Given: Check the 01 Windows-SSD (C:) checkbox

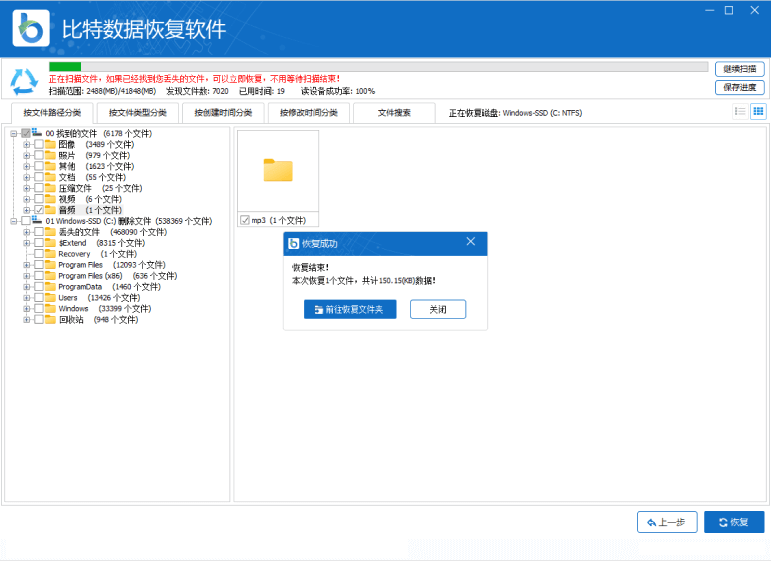Looking at the screenshot, I should tap(26, 221).
